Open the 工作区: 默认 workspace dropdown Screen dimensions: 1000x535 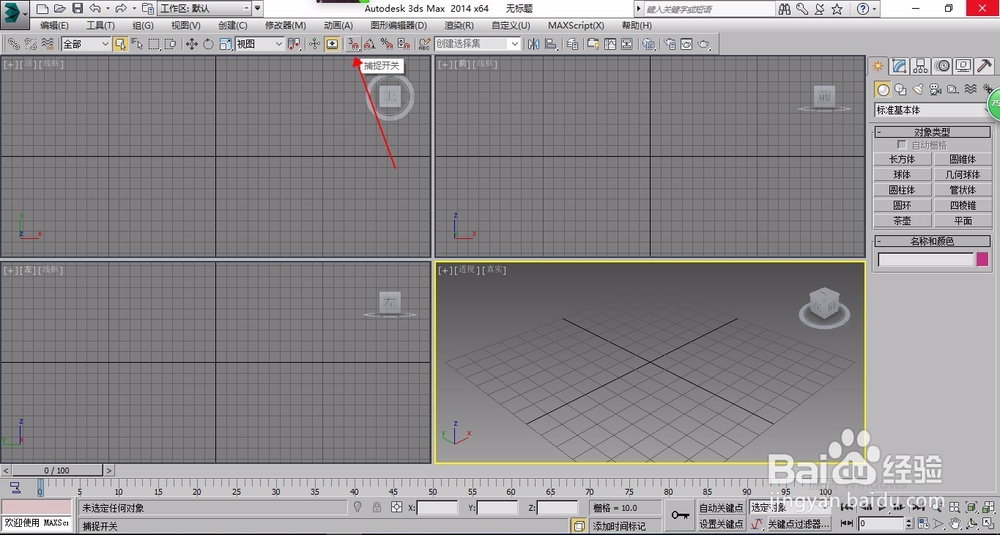point(204,8)
